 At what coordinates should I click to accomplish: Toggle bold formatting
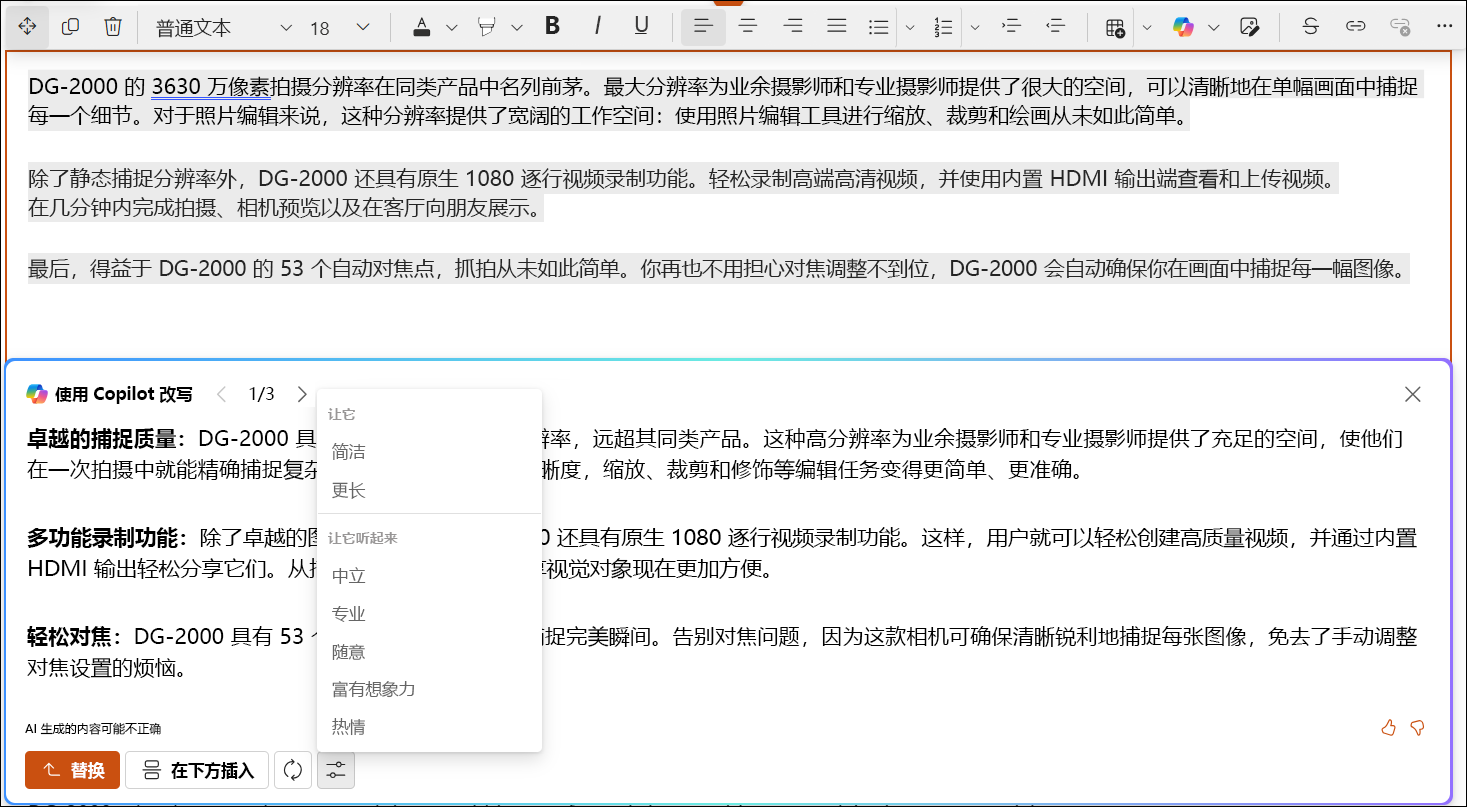coord(552,27)
